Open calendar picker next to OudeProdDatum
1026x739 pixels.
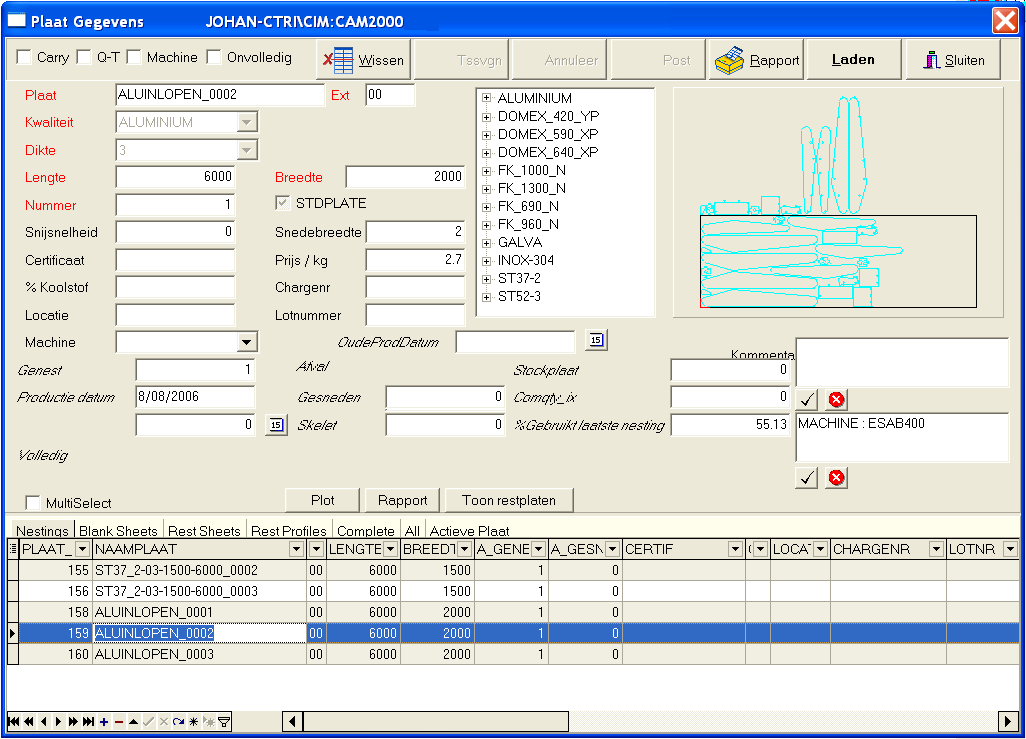[596, 341]
